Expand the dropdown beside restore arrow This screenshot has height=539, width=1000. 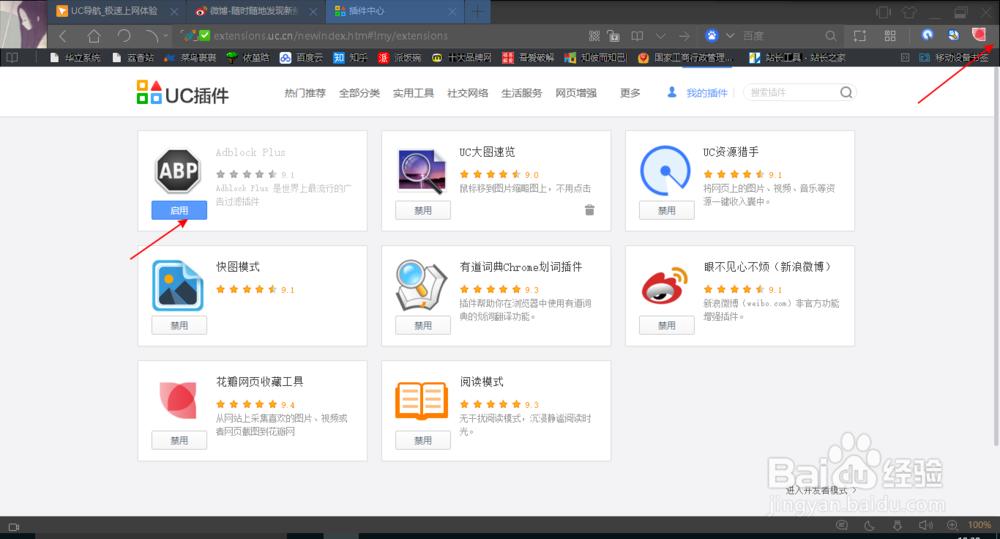point(166,36)
